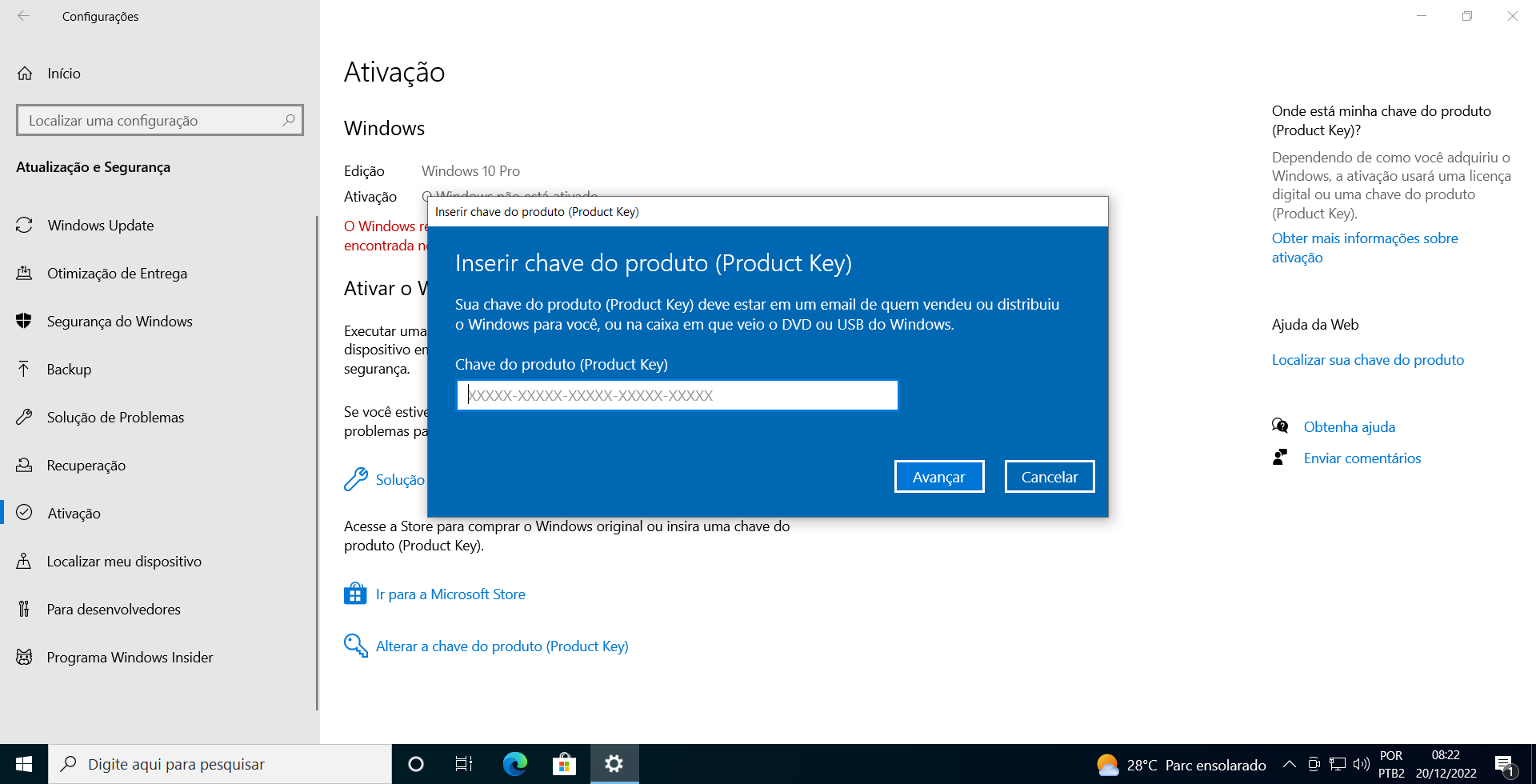This screenshot has width=1536, height=784.
Task: Select Recuperação in the sidebar
Action: tap(86, 465)
